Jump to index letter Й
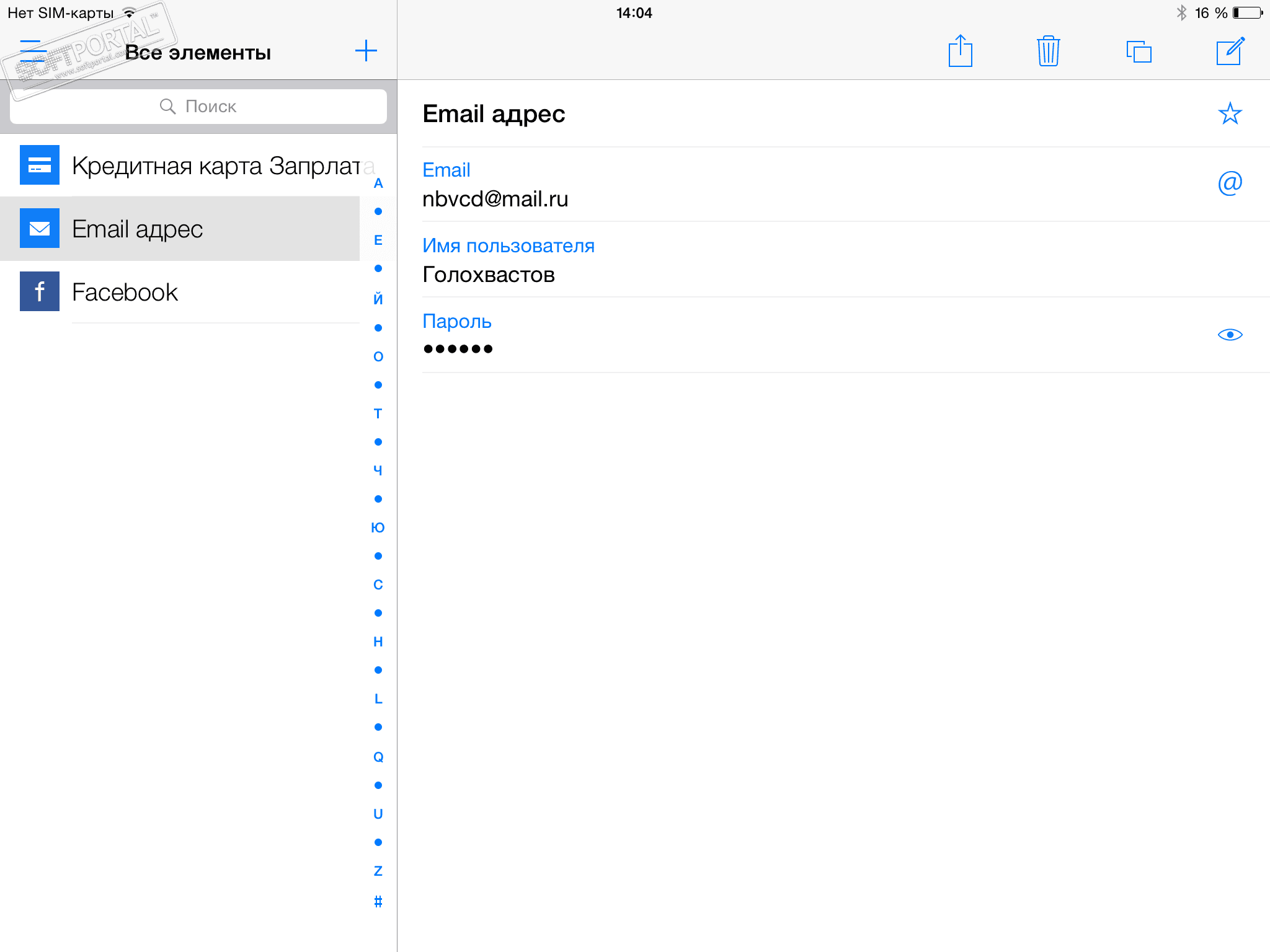 click(378, 299)
